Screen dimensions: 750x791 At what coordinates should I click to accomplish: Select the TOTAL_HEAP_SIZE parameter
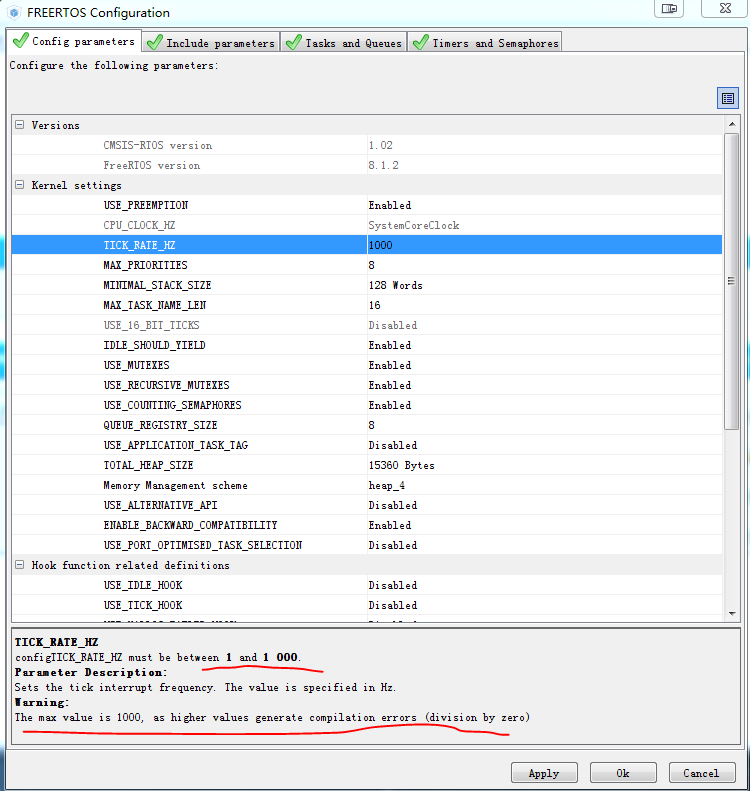tap(148, 466)
